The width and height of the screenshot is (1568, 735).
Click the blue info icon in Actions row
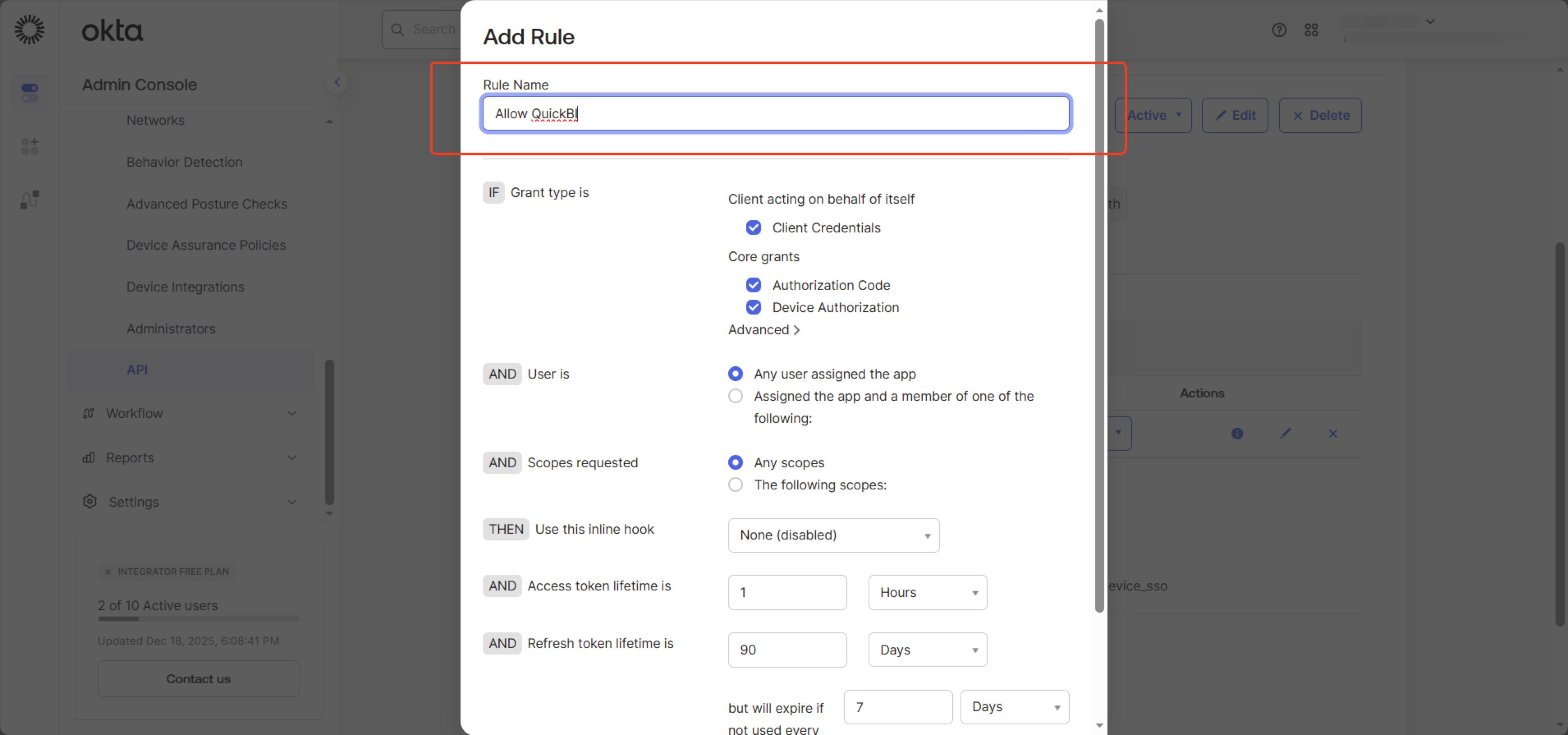(x=1237, y=434)
